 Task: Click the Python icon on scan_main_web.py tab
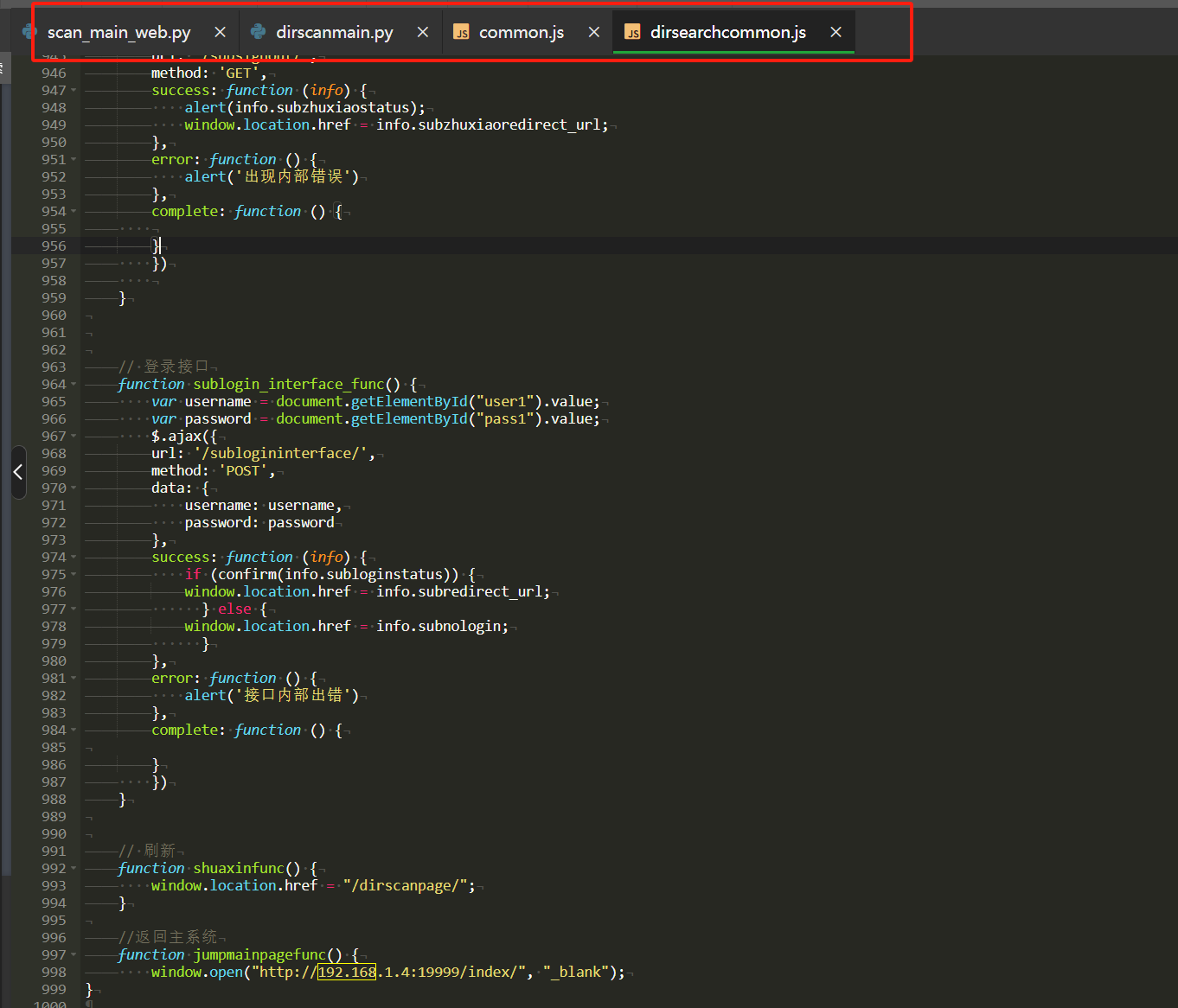29,32
